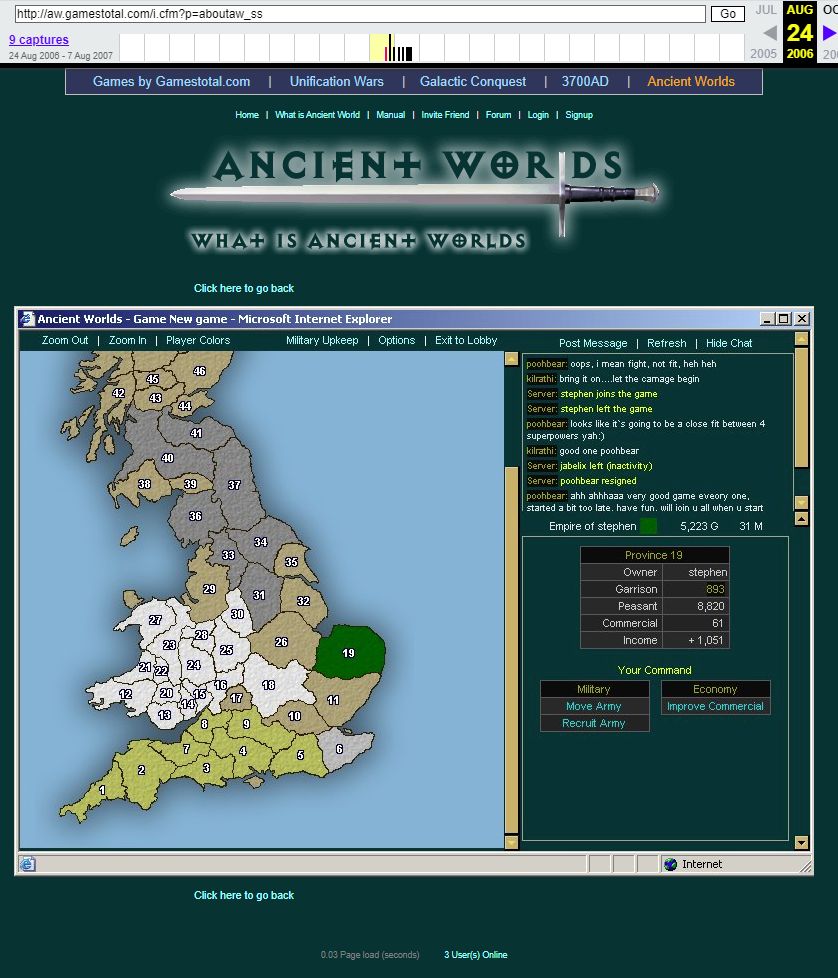Image resolution: width=838 pixels, height=978 pixels.
Task: Open the Forum navigation link
Action: coord(498,115)
